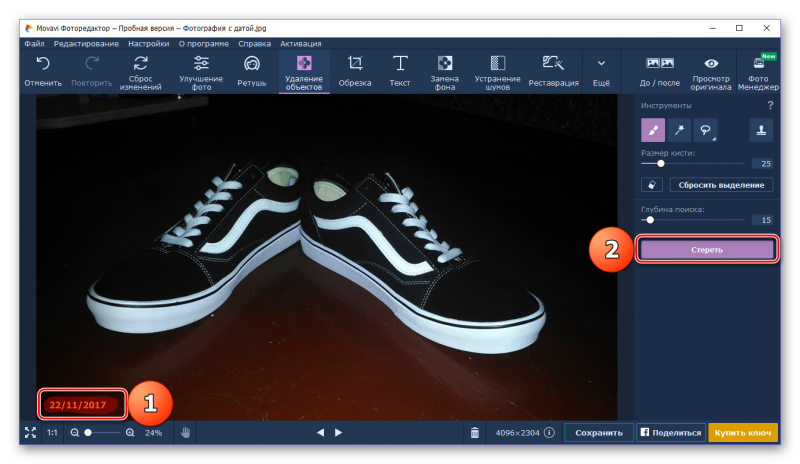Select the brush selection tool
800x464 pixels.
(x=652, y=129)
